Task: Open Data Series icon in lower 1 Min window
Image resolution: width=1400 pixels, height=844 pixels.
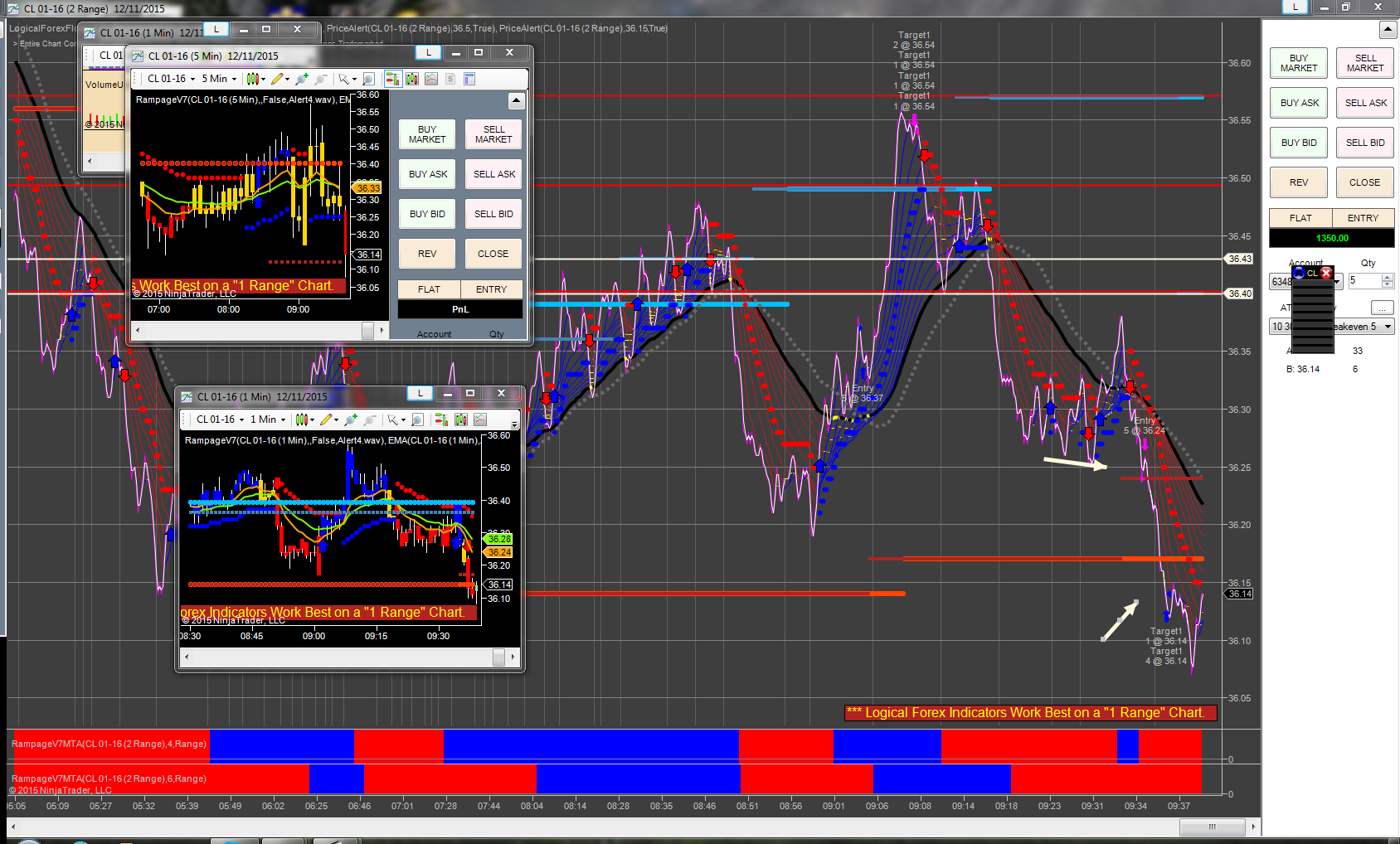Action: [x=461, y=420]
